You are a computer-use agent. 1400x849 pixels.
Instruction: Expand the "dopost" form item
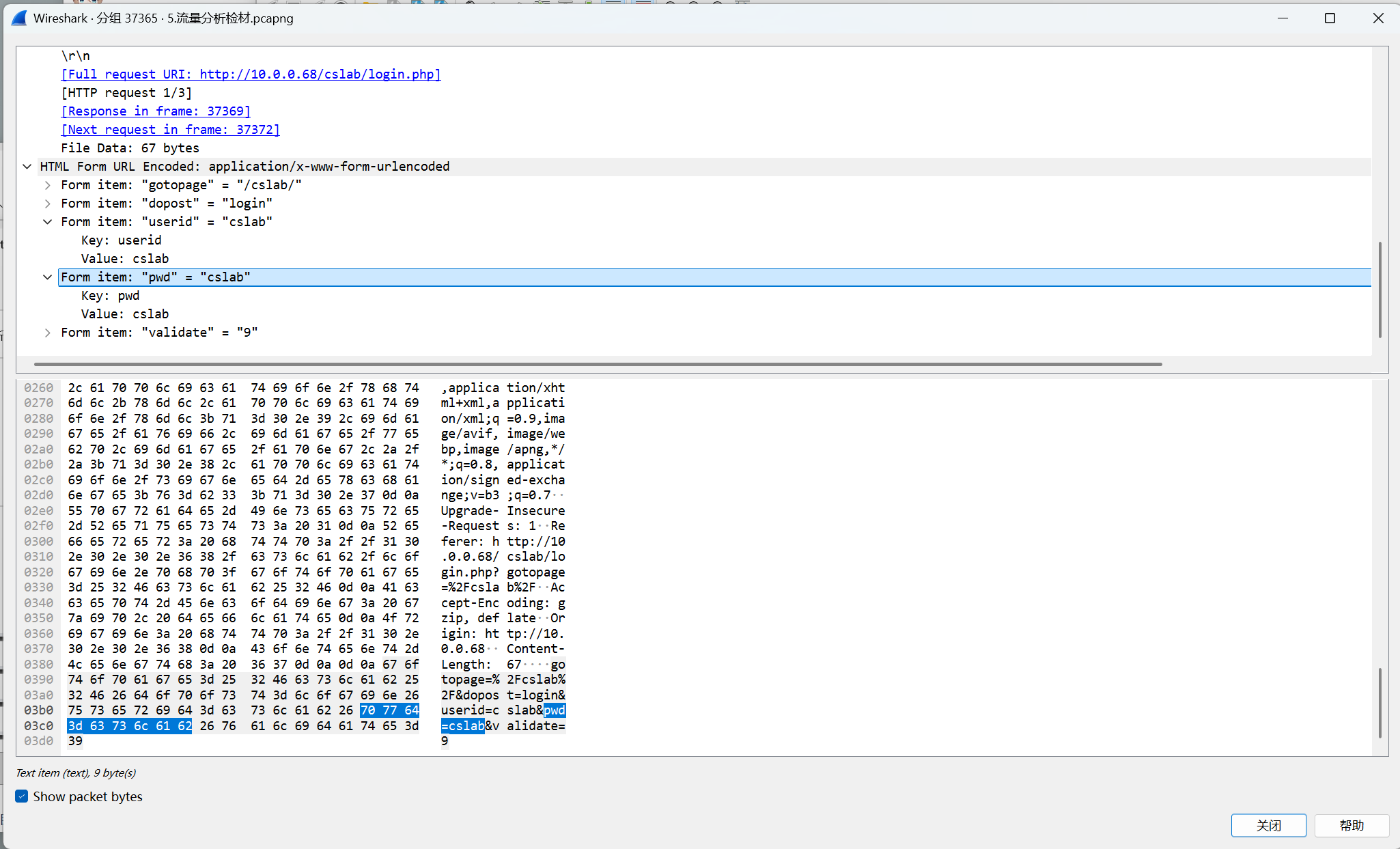[x=47, y=204]
